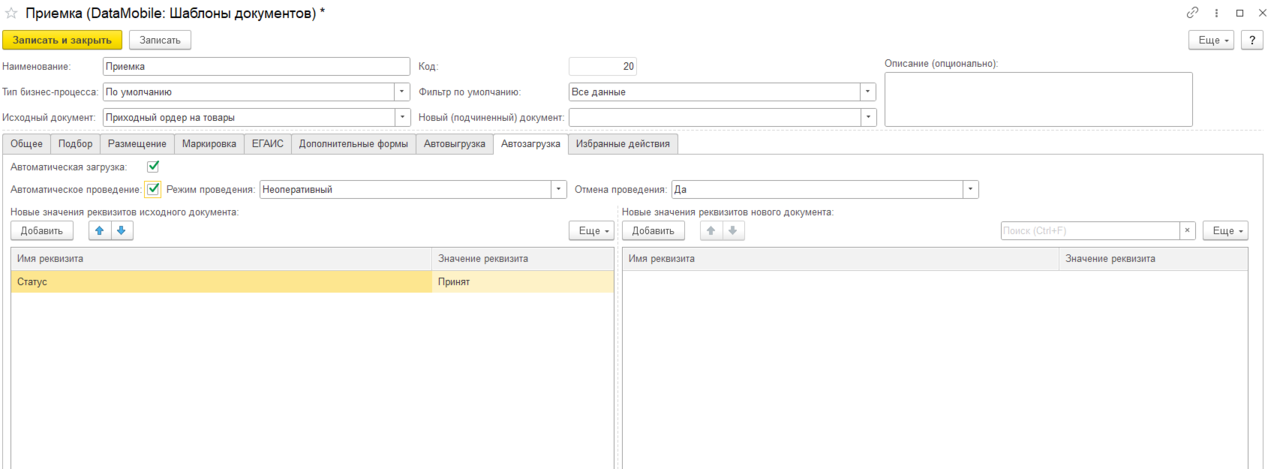This screenshot has width=1277, height=469.
Task: Click greyed up arrow in new document panel
Action: pos(710,230)
